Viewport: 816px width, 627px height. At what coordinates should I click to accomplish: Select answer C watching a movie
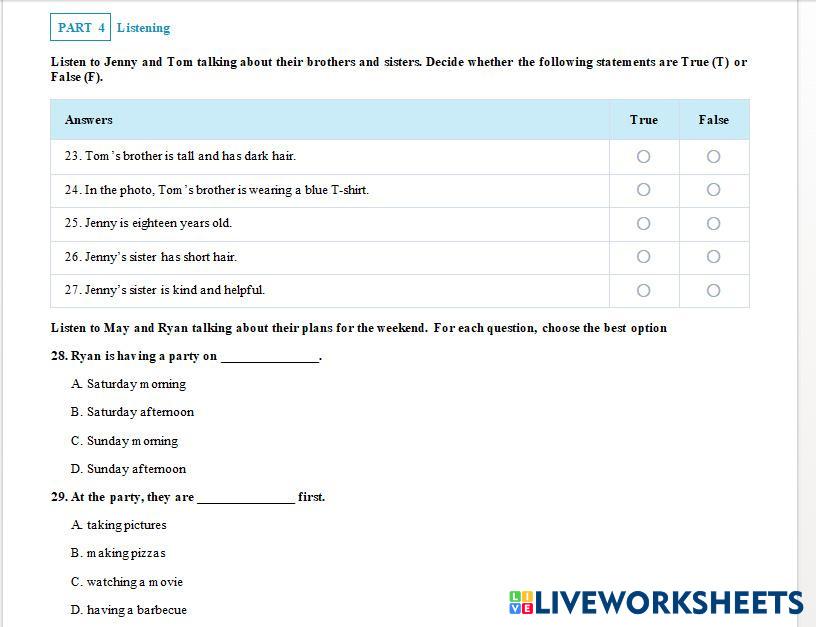pyautogui.click(x=127, y=582)
